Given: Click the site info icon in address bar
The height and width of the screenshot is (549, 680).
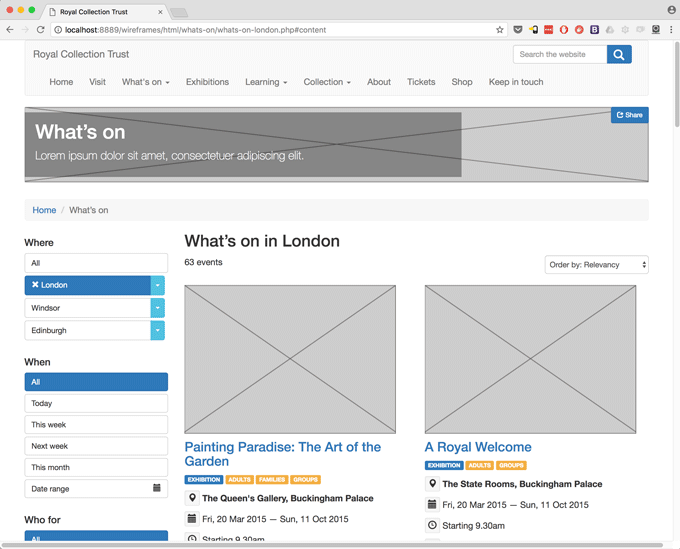Looking at the screenshot, I should coord(58,30).
